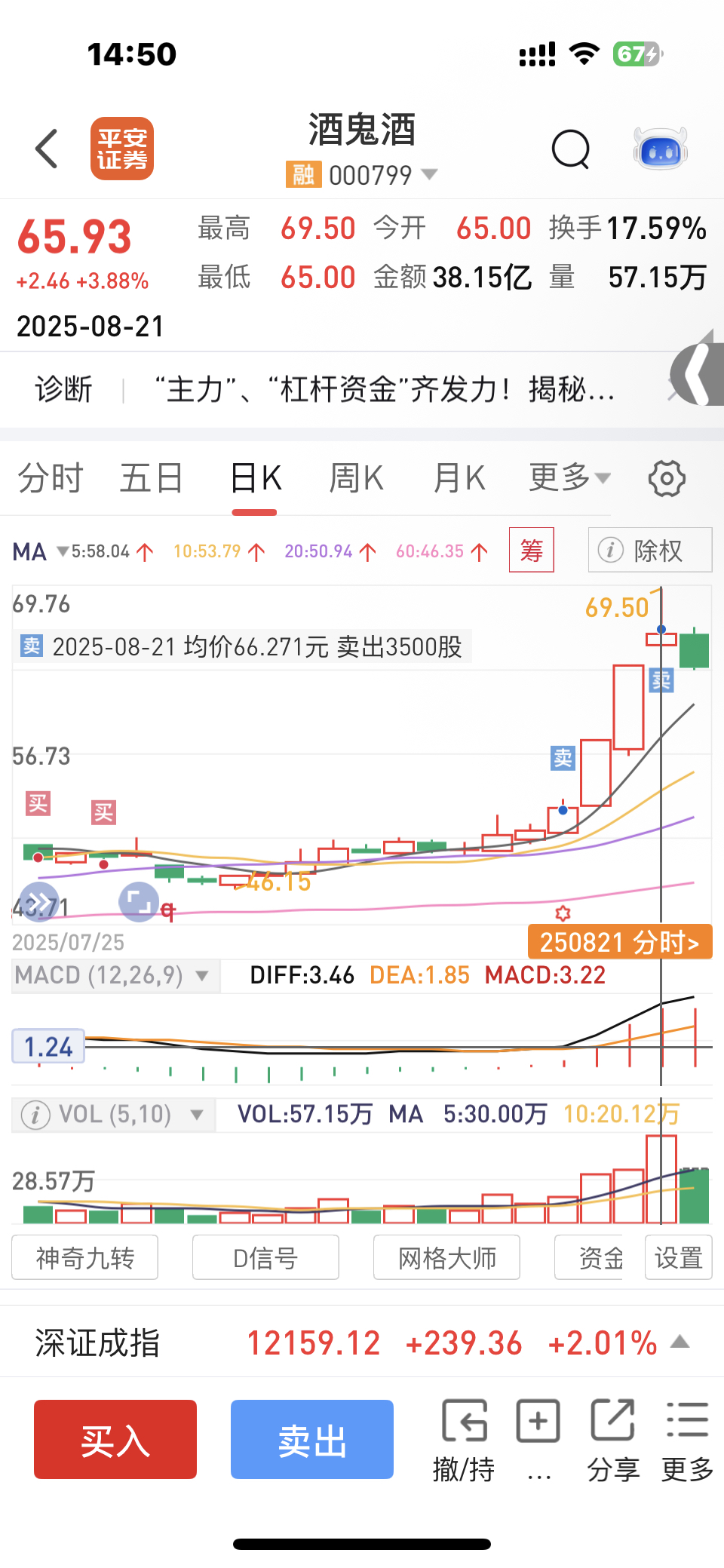Tap the 筹 chip distribution icon

click(532, 551)
